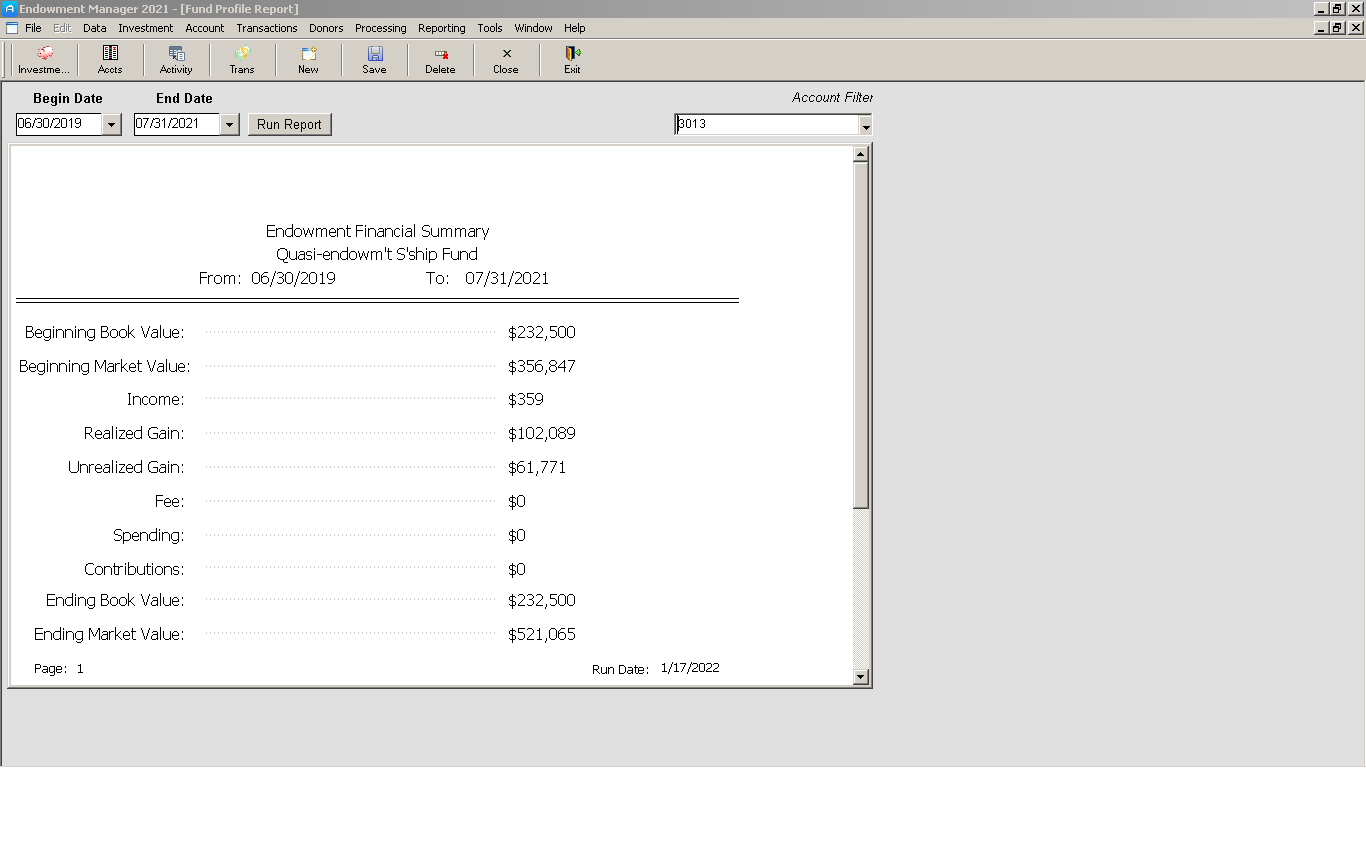Viewport: 1366px width, 850px height.
Task: Close the report via the Close X icon
Action: (x=505, y=60)
